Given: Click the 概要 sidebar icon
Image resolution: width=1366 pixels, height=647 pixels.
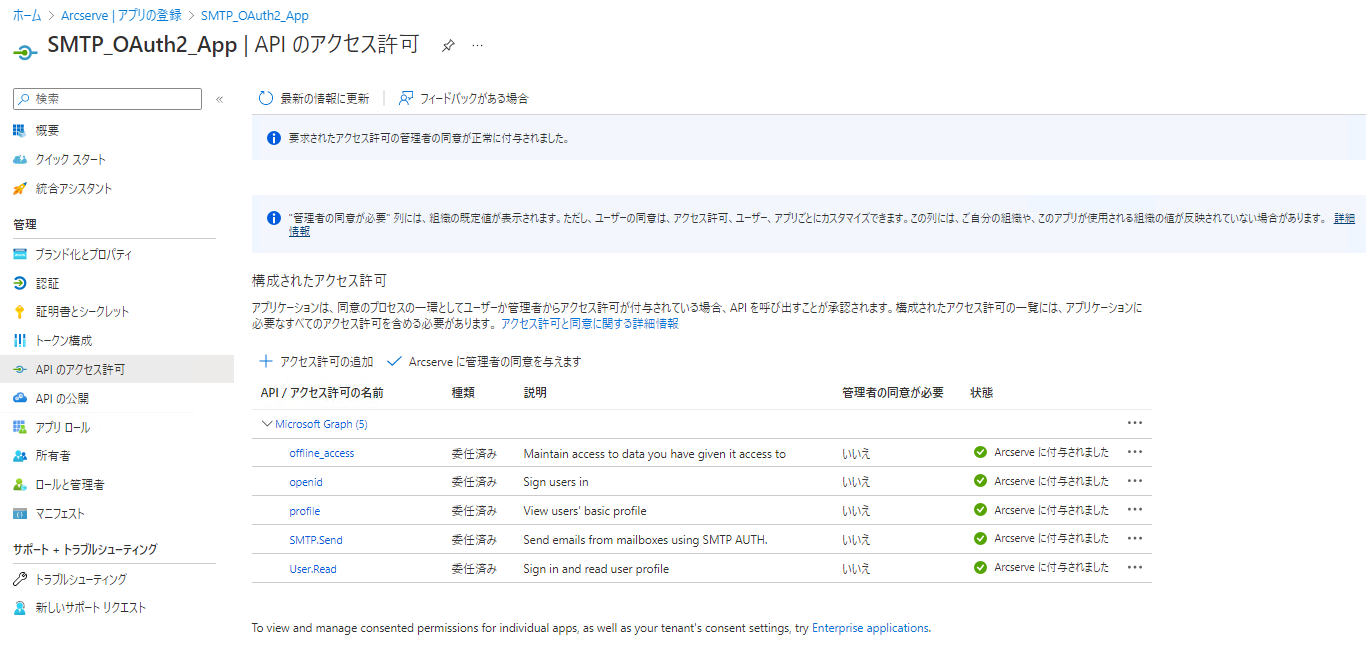Looking at the screenshot, I should (x=20, y=130).
